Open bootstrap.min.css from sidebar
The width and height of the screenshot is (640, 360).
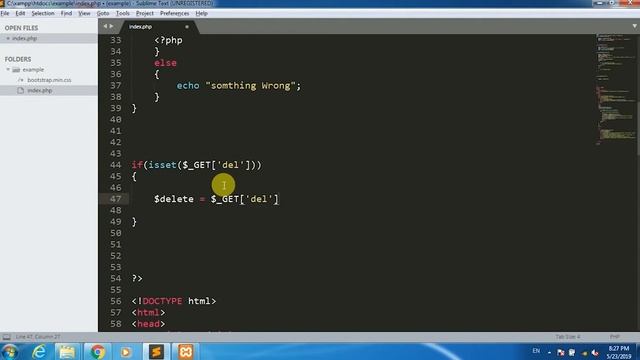(49, 80)
